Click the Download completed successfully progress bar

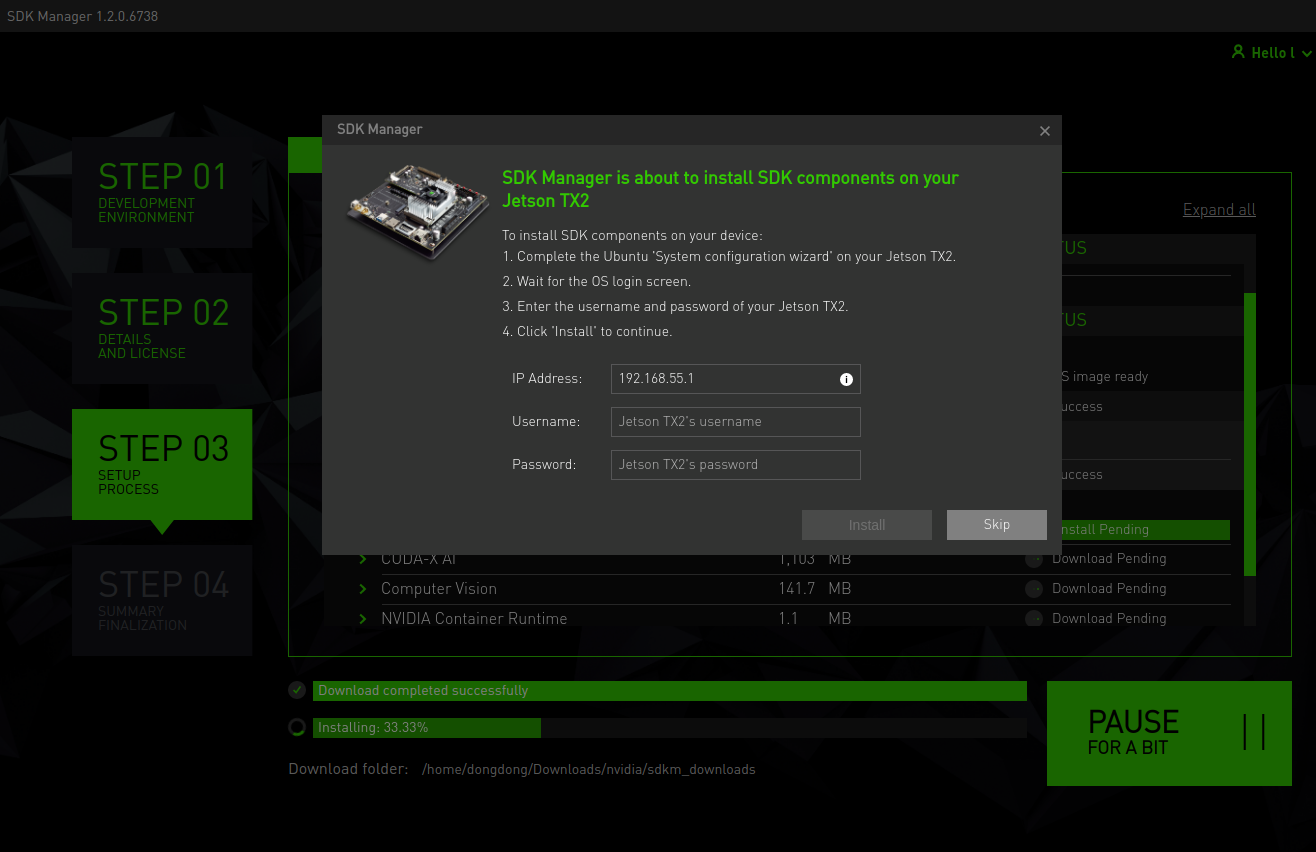pyautogui.click(x=670, y=691)
